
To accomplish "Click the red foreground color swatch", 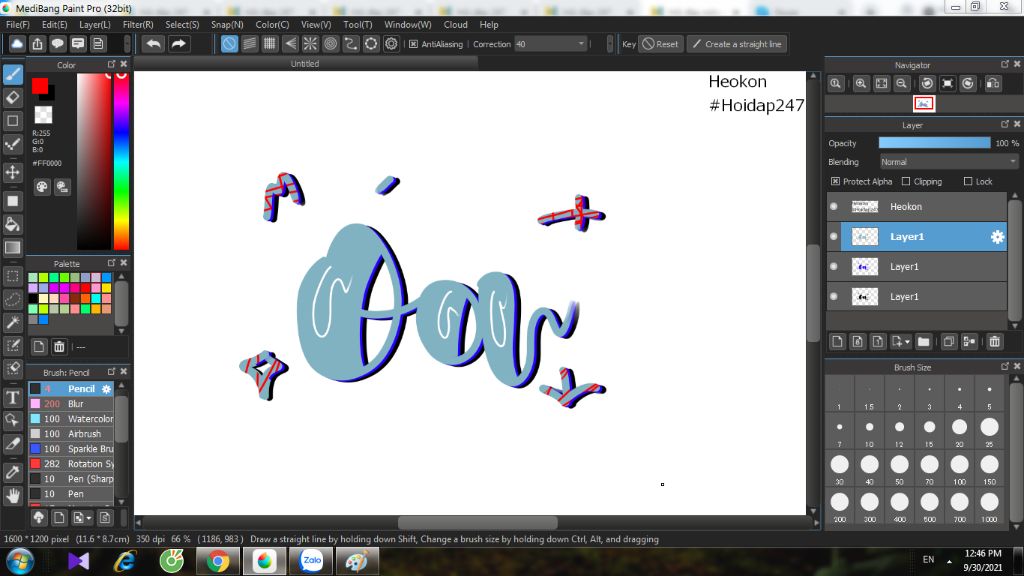I will point(40,86).
